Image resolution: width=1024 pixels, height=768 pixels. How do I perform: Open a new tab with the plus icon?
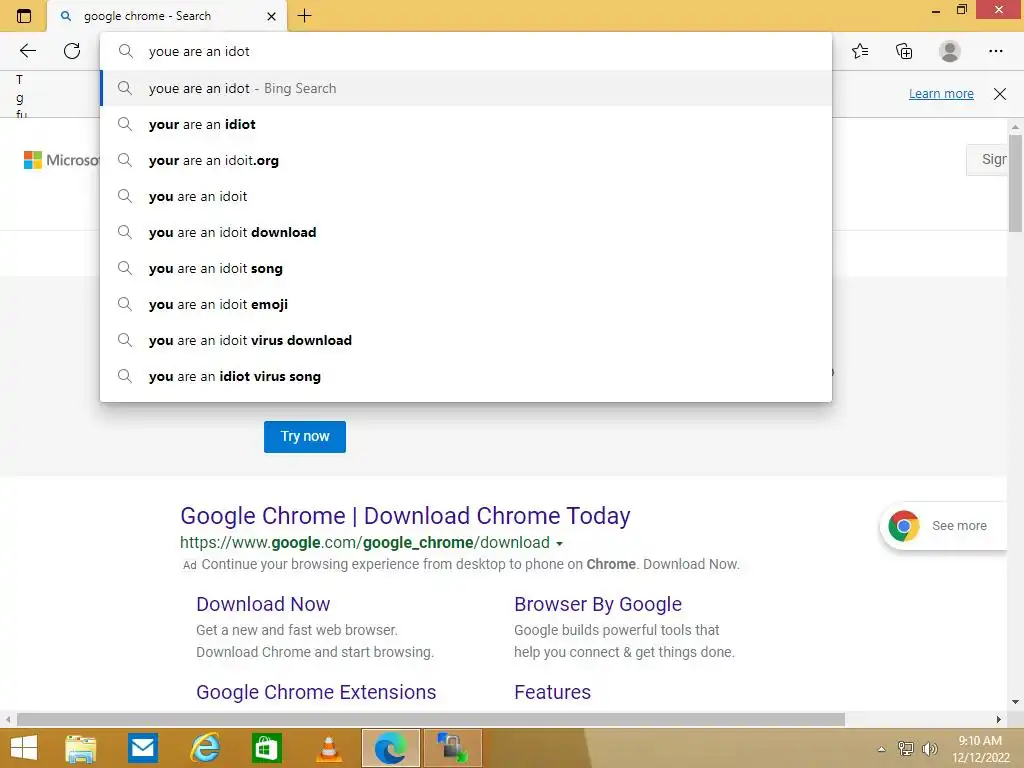[304, 16]
